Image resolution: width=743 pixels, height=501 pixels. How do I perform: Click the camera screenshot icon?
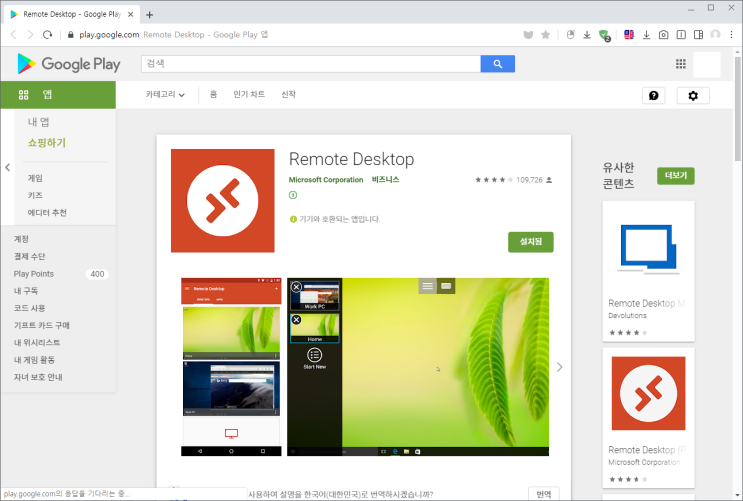(663, 35)
